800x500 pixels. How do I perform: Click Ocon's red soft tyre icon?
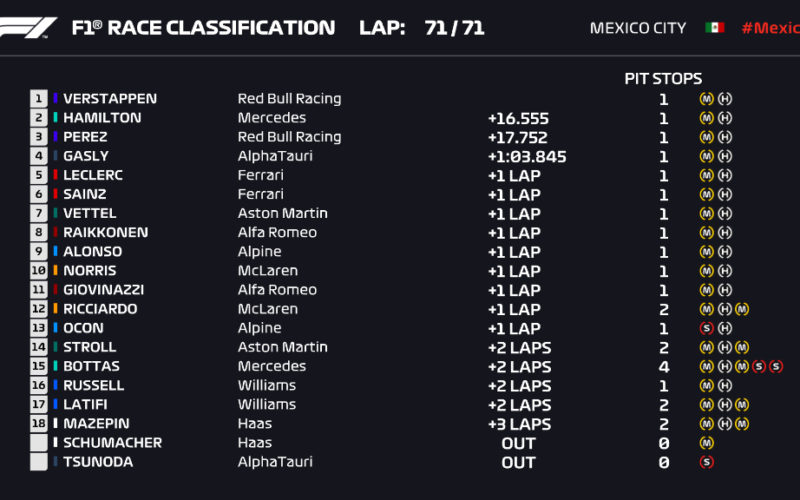(707, 328)
